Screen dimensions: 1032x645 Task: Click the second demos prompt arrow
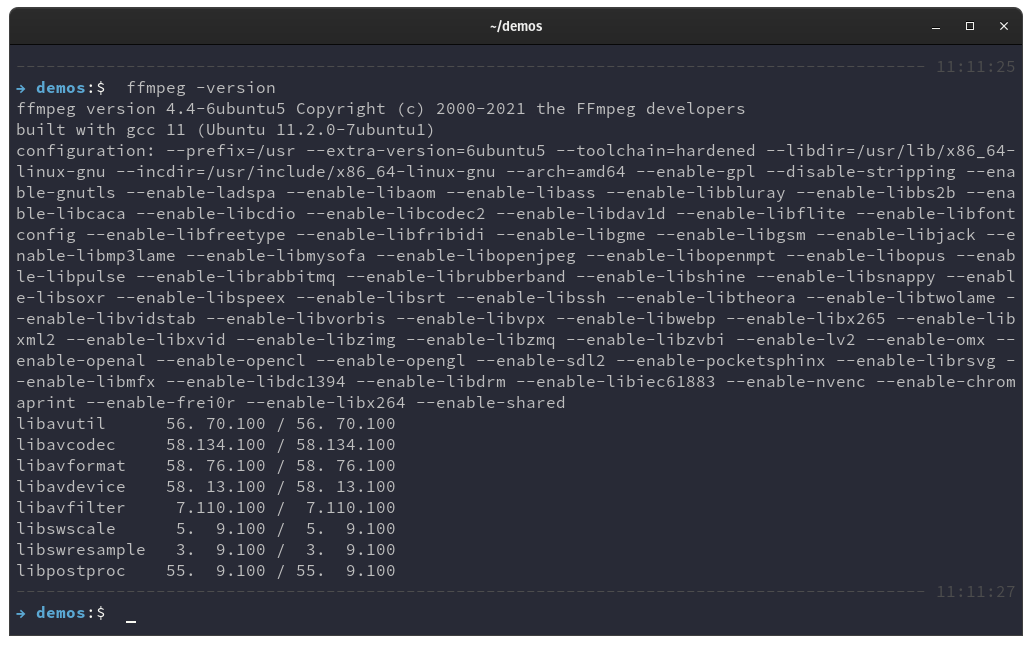[23, 612]
